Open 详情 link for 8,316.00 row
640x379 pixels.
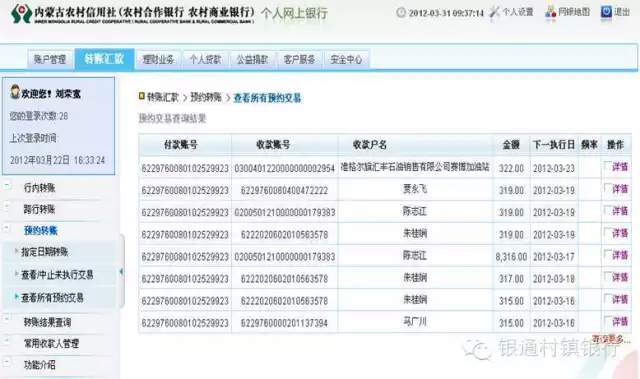[x=620, y=255]
